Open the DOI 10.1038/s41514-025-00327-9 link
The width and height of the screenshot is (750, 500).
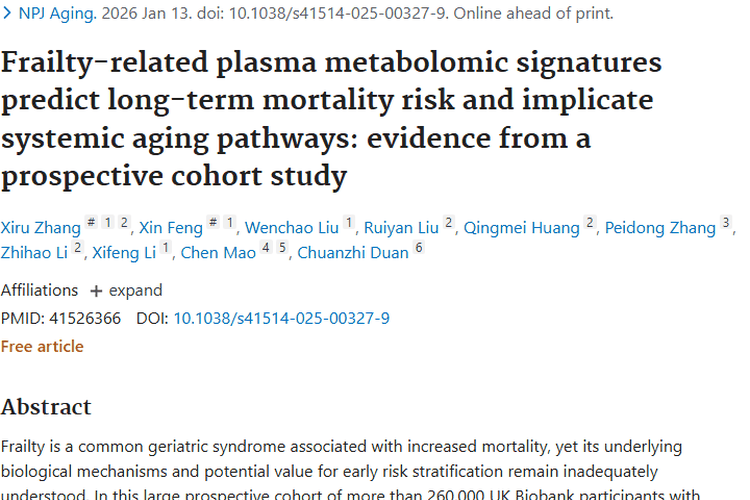281,318
